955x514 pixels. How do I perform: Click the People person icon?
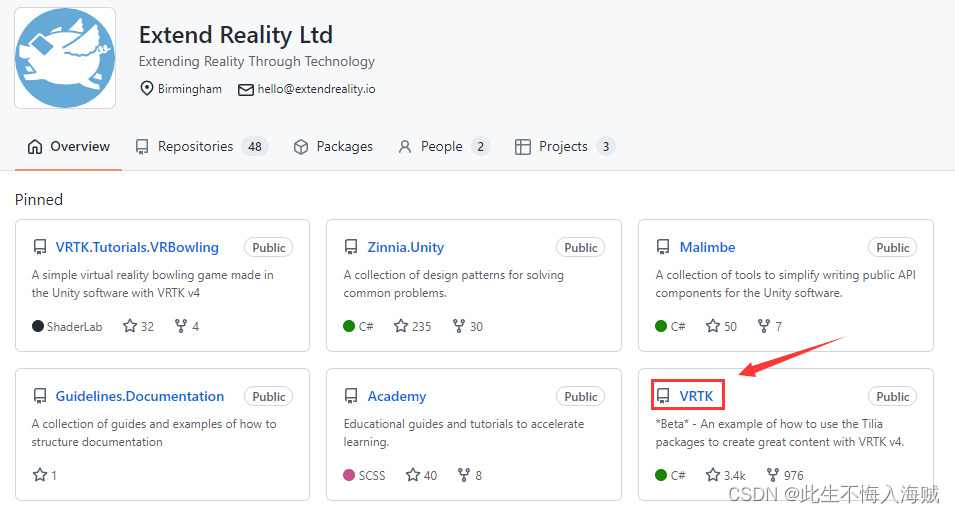click(404, 147)
